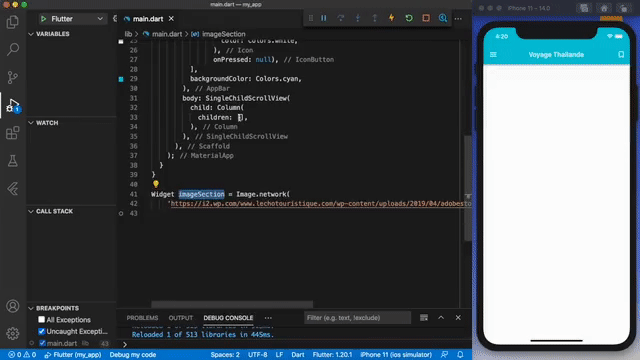Screen dimensions: 640x360
Task: Step into in debug toolbar
Action: click(x=358, y=18)
